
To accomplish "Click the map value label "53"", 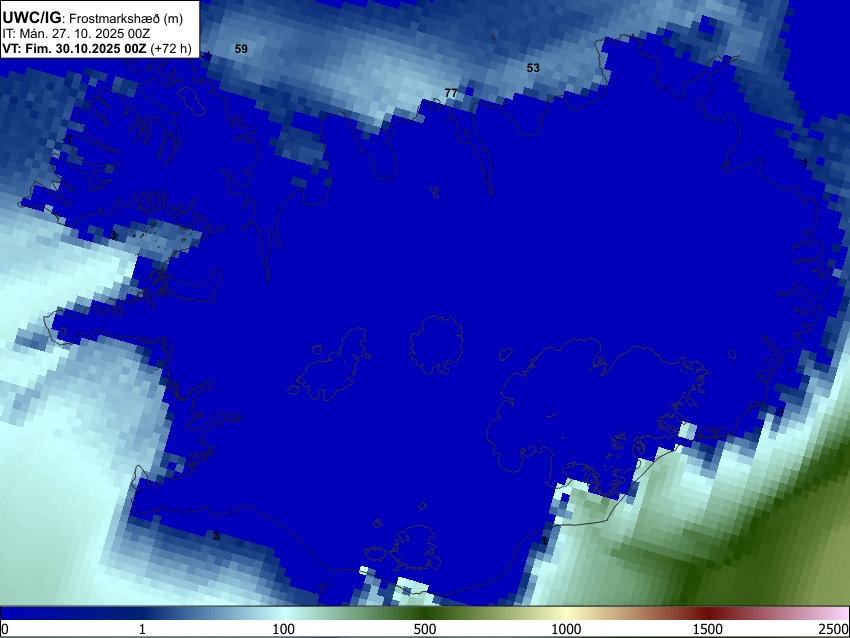I will coord(533,68).
